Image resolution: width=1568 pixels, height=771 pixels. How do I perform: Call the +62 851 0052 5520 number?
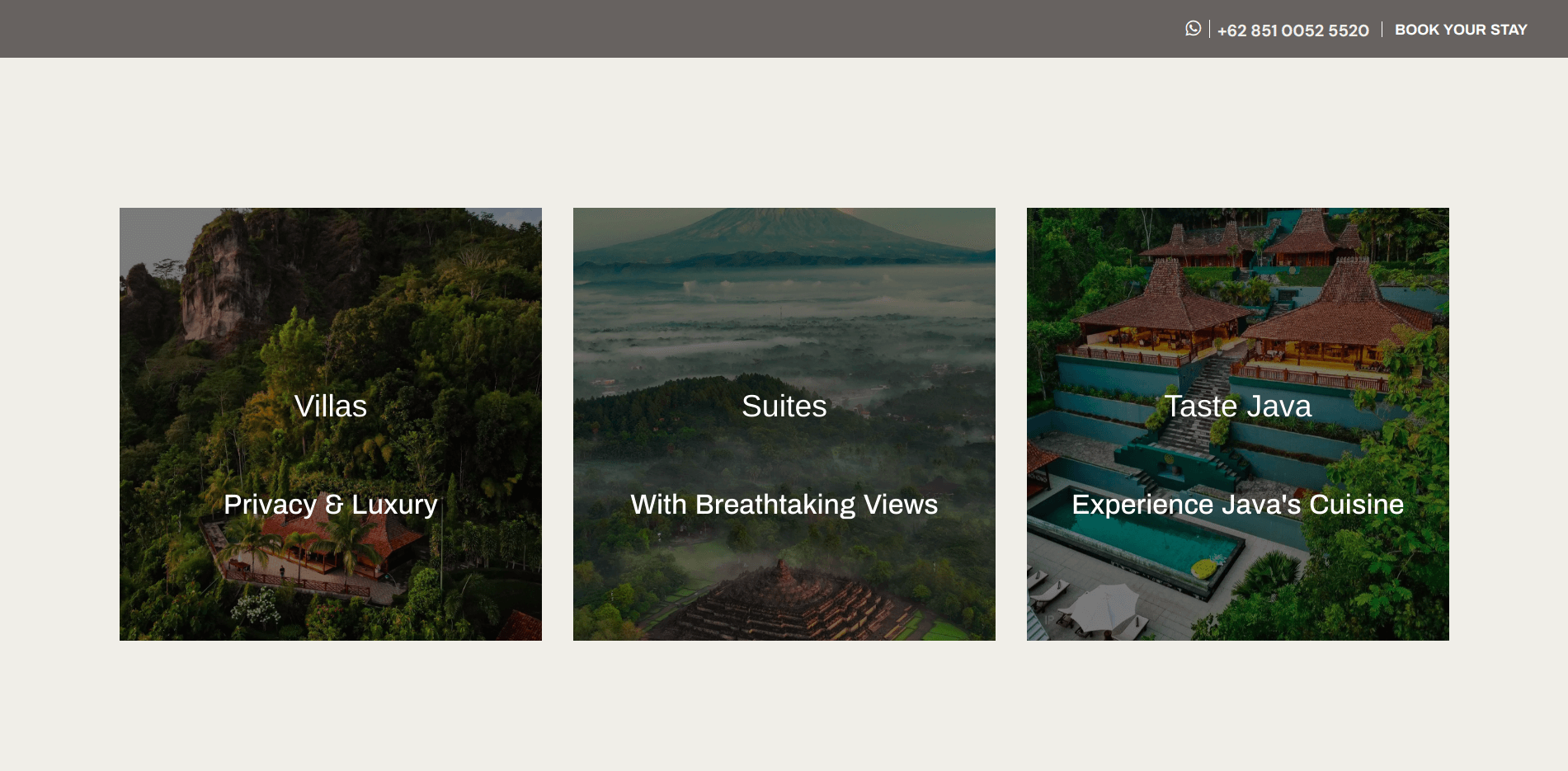[x=1293, y=31]
